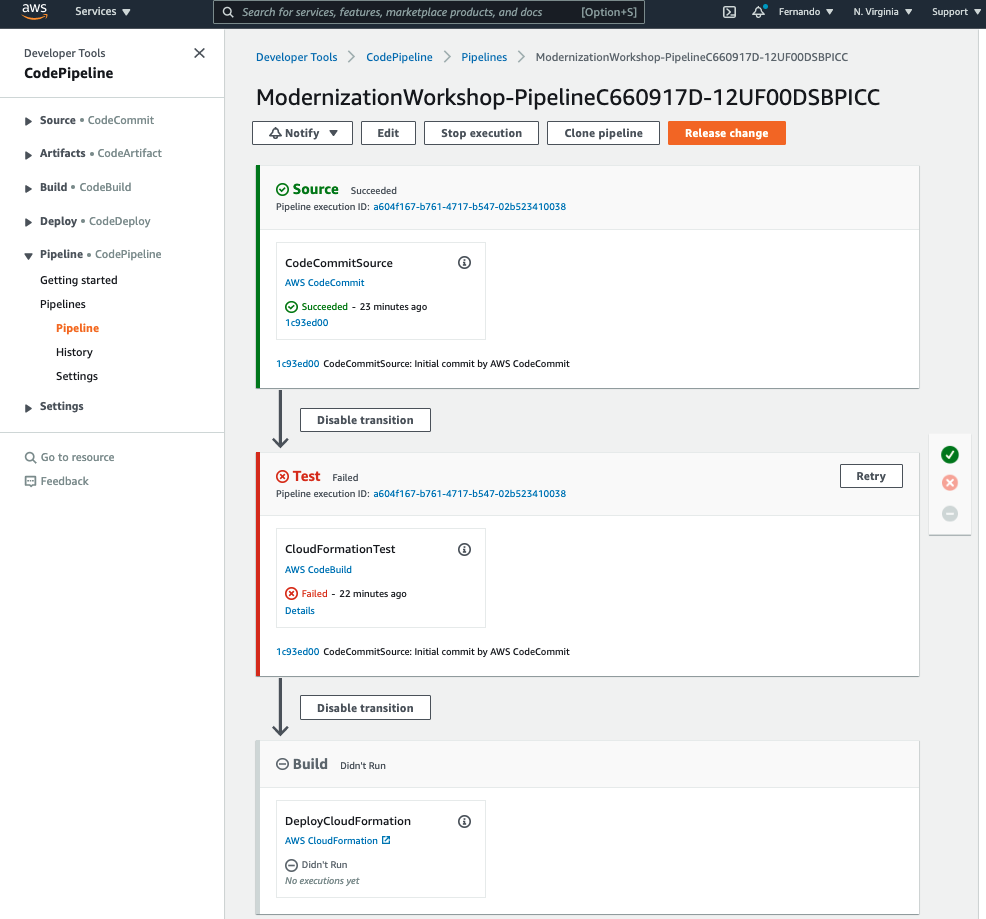Click the AWS logo home icon
The image size is (986, 919).
(35, 11)
